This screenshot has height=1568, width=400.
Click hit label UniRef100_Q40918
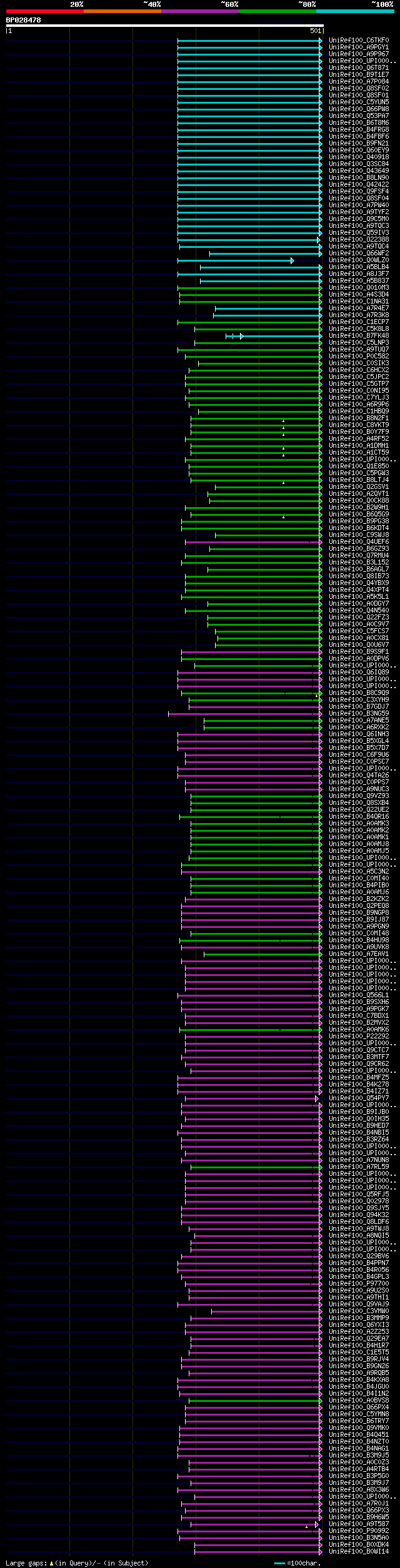pos(359,157)
